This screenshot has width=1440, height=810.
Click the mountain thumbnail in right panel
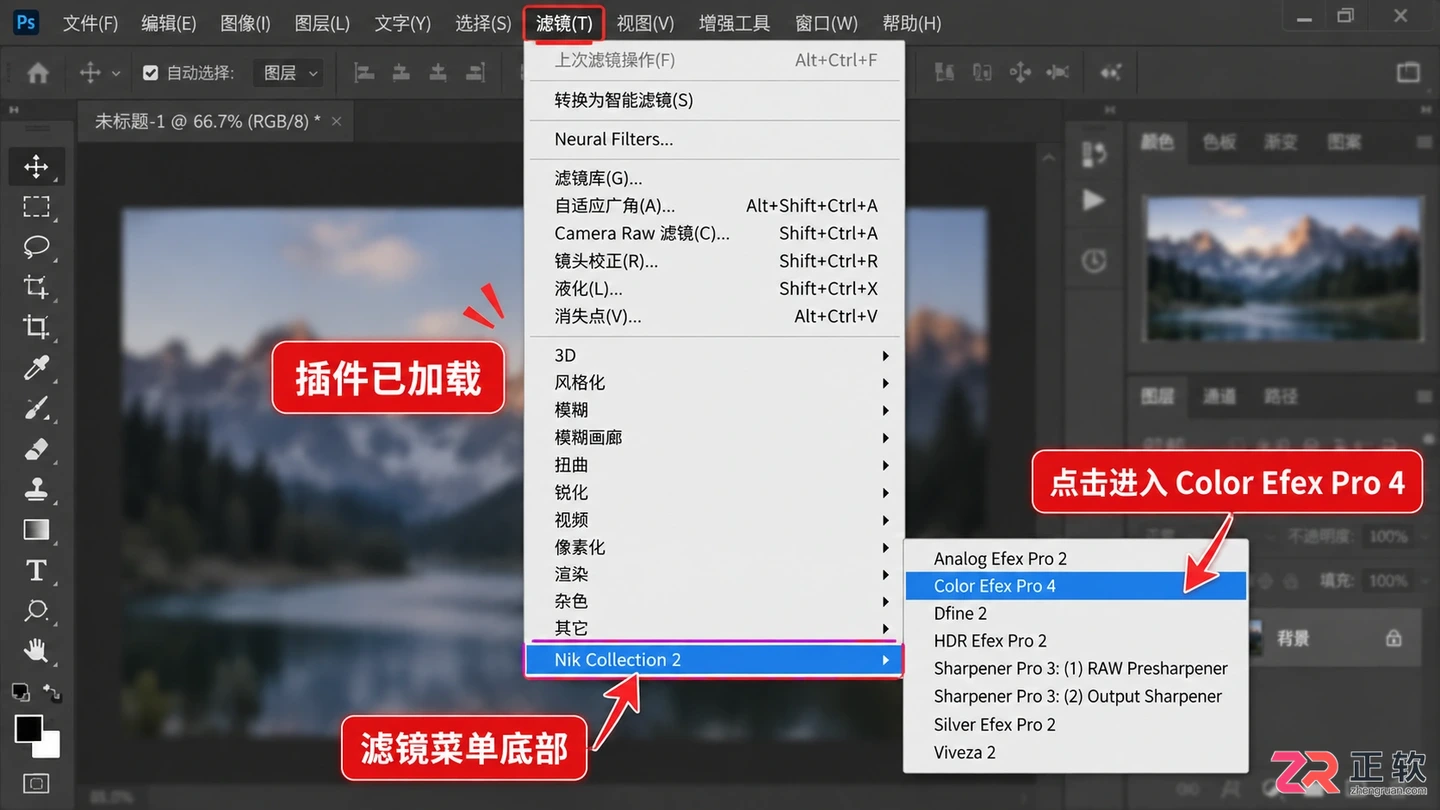(1283, 268)
